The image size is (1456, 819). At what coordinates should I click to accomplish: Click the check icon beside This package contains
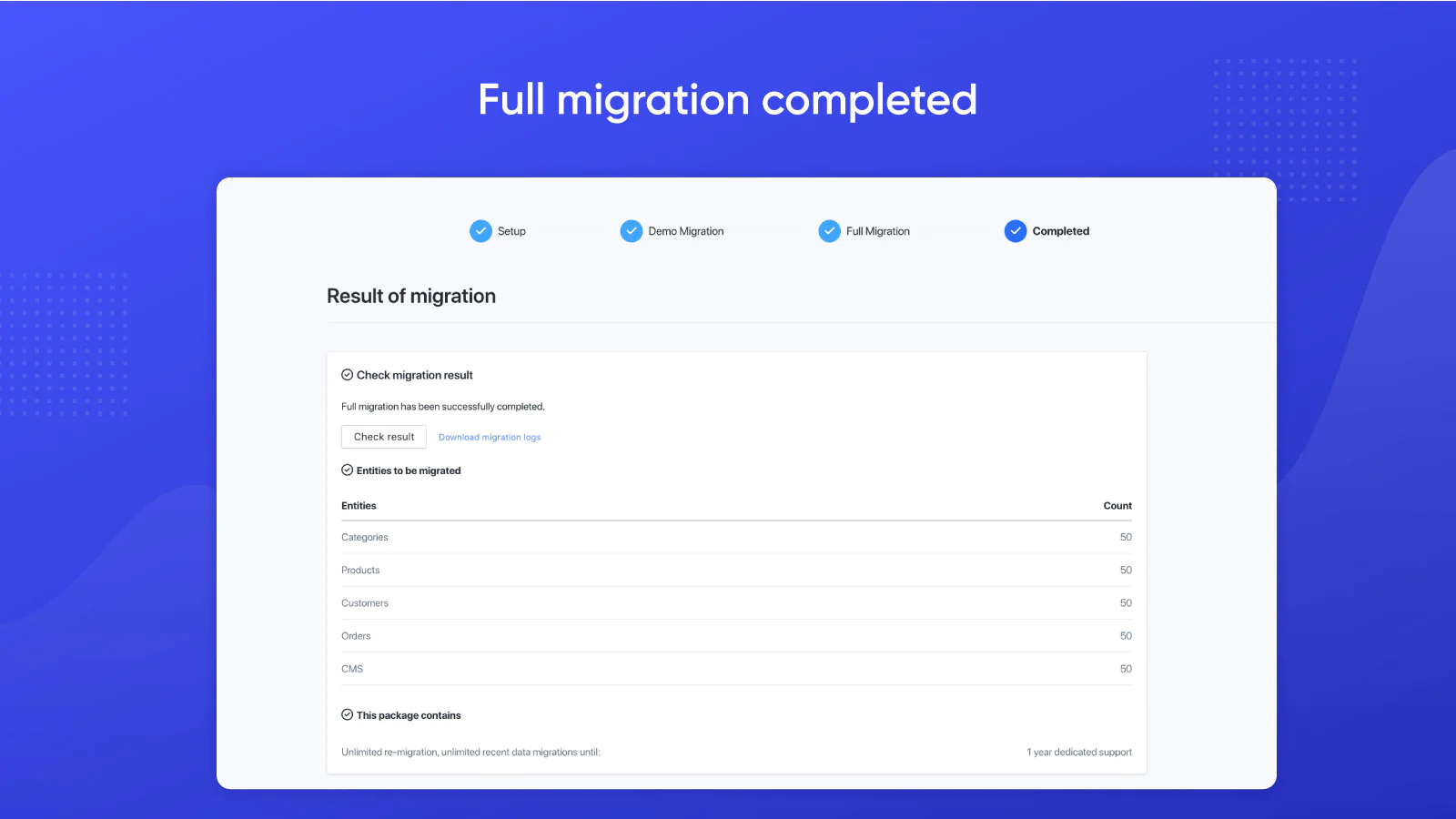pos(347,715)
